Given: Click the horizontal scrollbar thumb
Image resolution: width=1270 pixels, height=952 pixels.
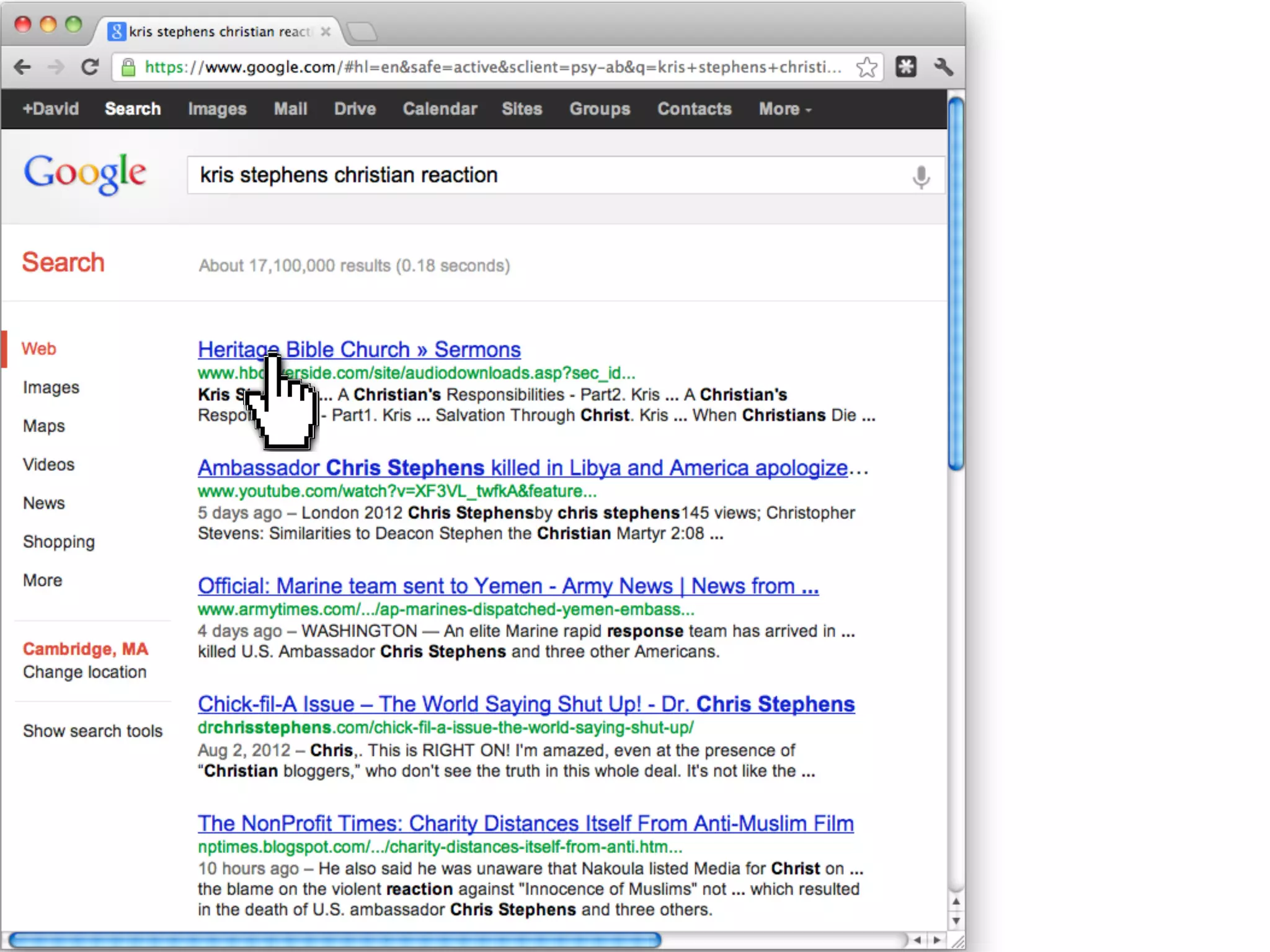Looking at the screenshot, I should (335, 940).
